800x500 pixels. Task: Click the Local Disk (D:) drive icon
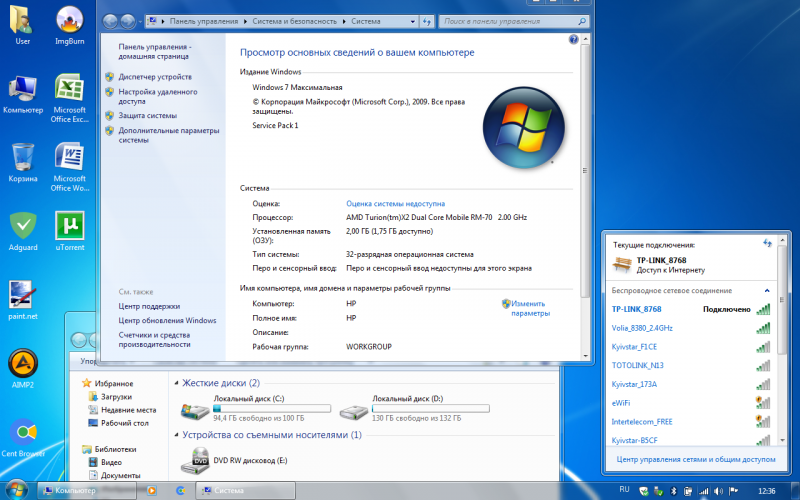(354, 411)
